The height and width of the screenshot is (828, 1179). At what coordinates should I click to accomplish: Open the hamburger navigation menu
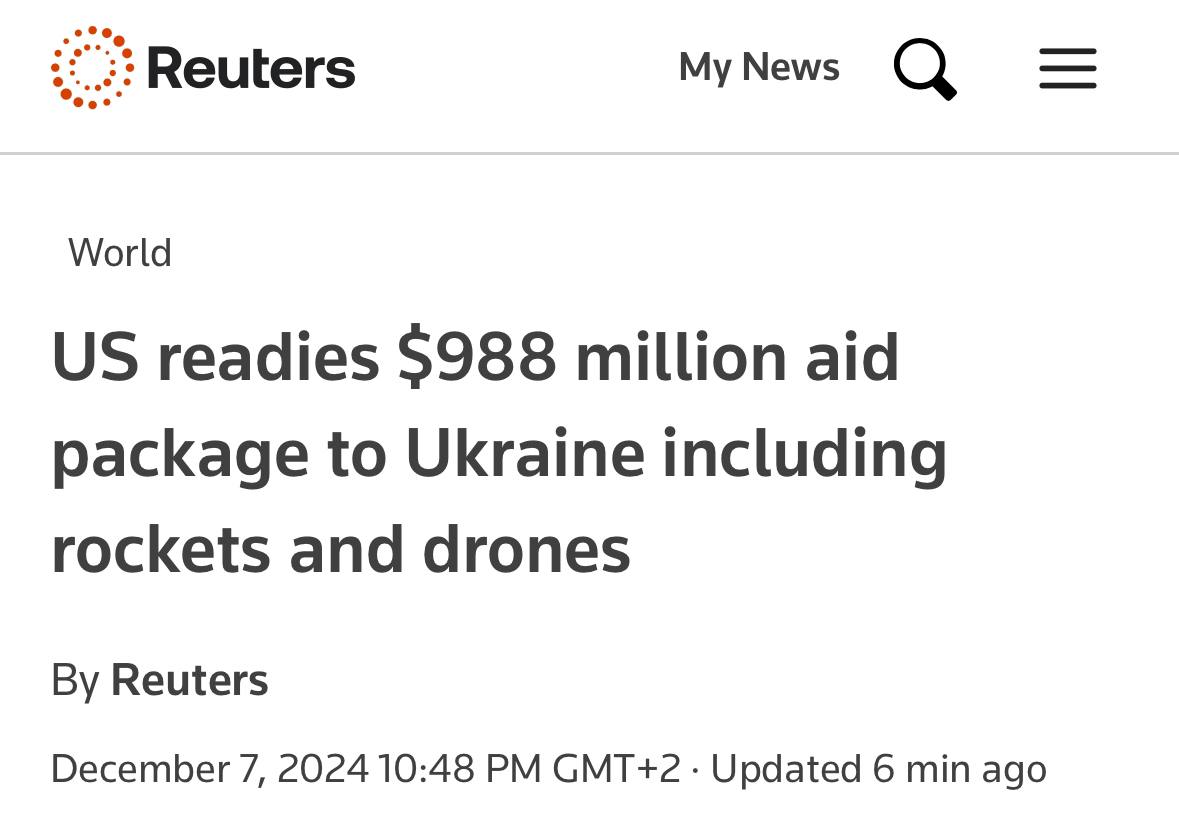(x=1067, y=69)
